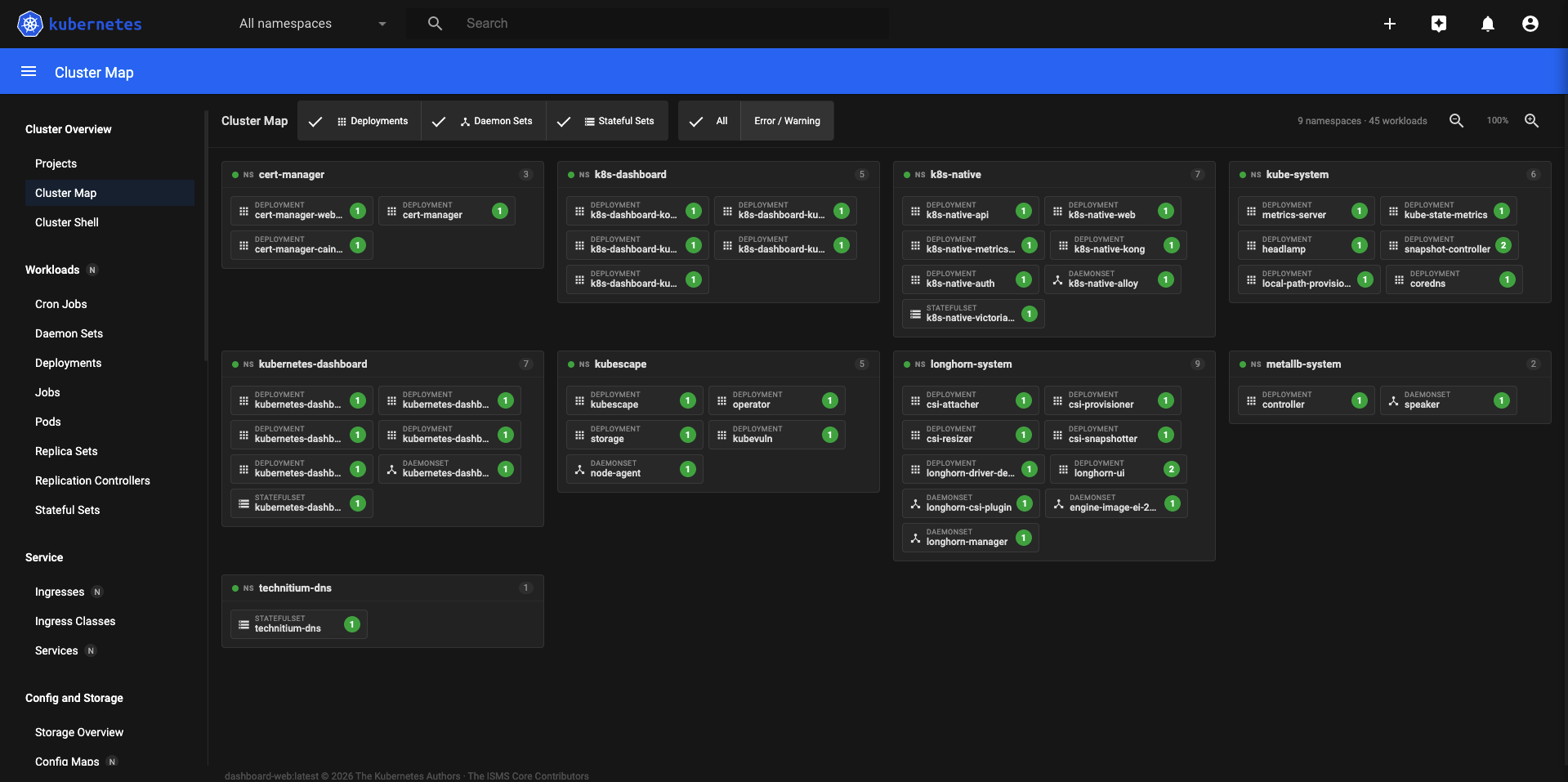The image size is (1568, 782).
Task: Click the longhorn-manager daemonset icon
Action: [x=915, y=538]
